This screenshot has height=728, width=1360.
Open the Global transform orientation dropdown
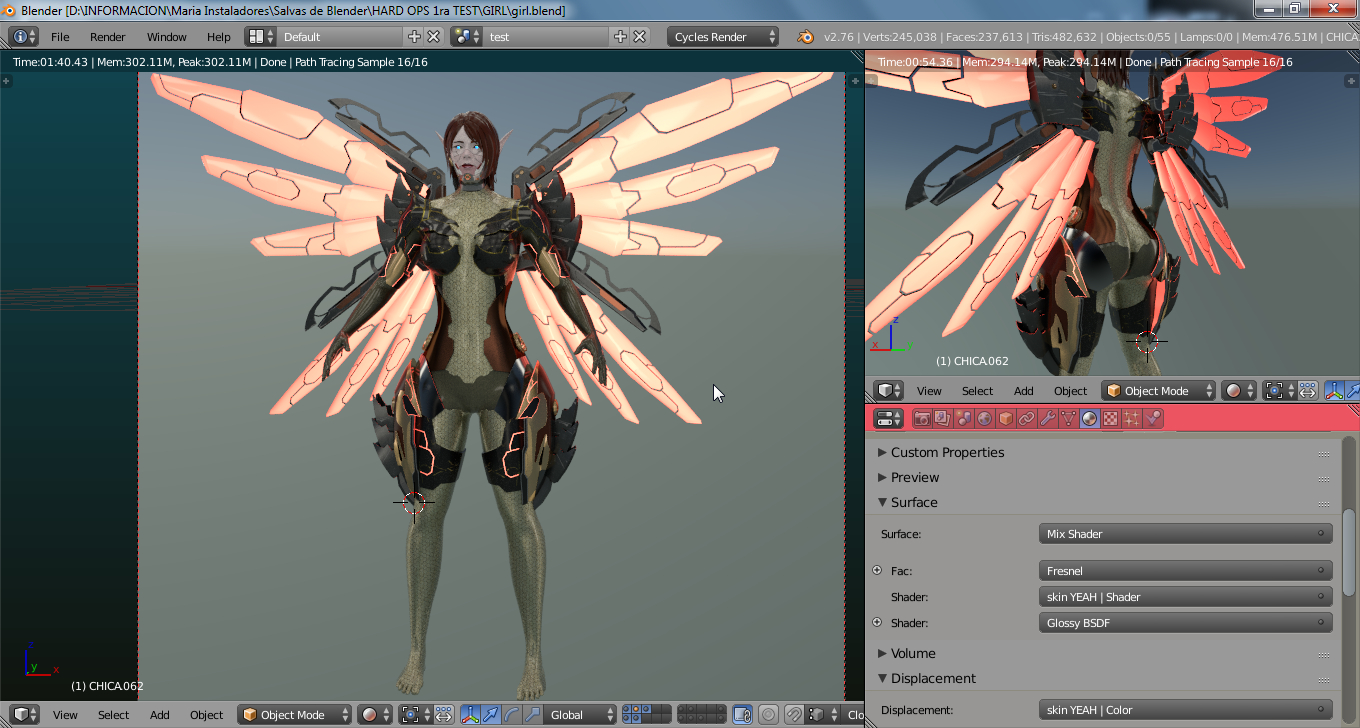[x=580, y=715]
